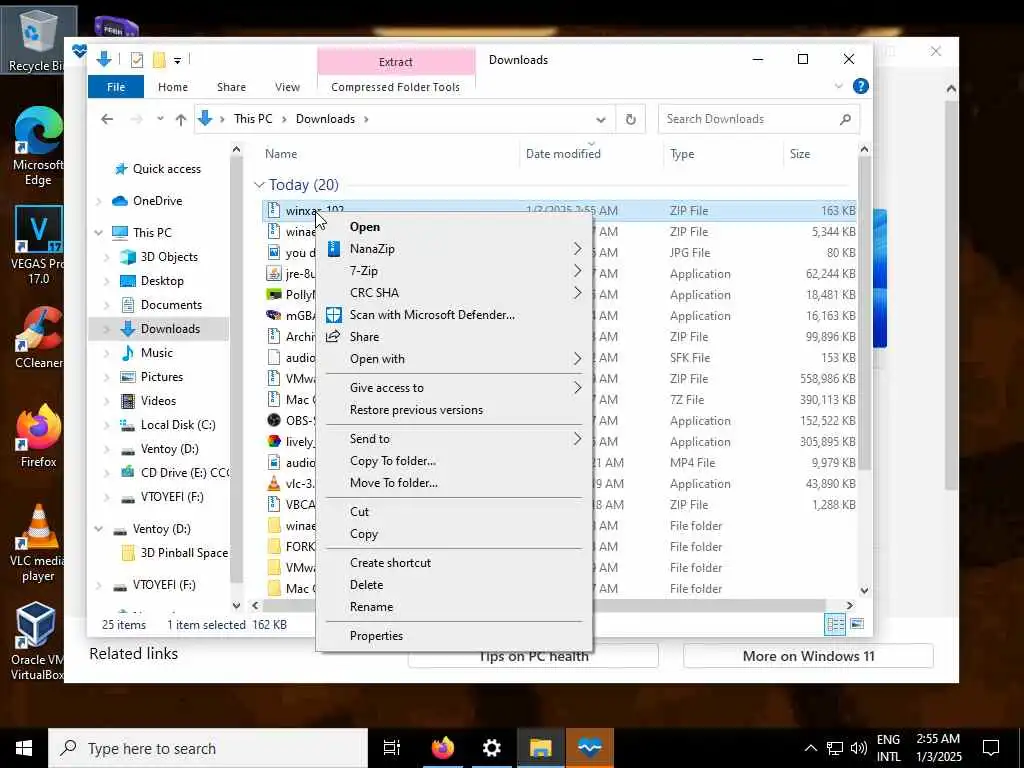The width and height of the screenshot is (1024, 768).
Task: Show hidden tray icons chevron
Action: click(810, 748)
